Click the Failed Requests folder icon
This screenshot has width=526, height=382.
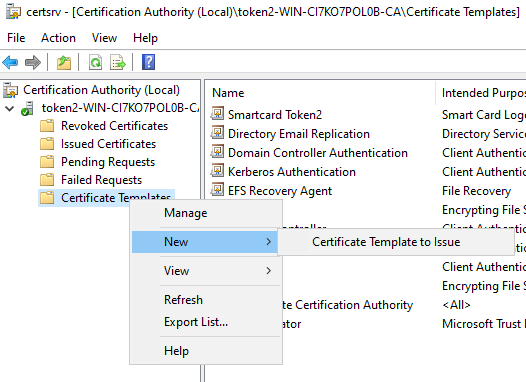click(x=47, y=180)
